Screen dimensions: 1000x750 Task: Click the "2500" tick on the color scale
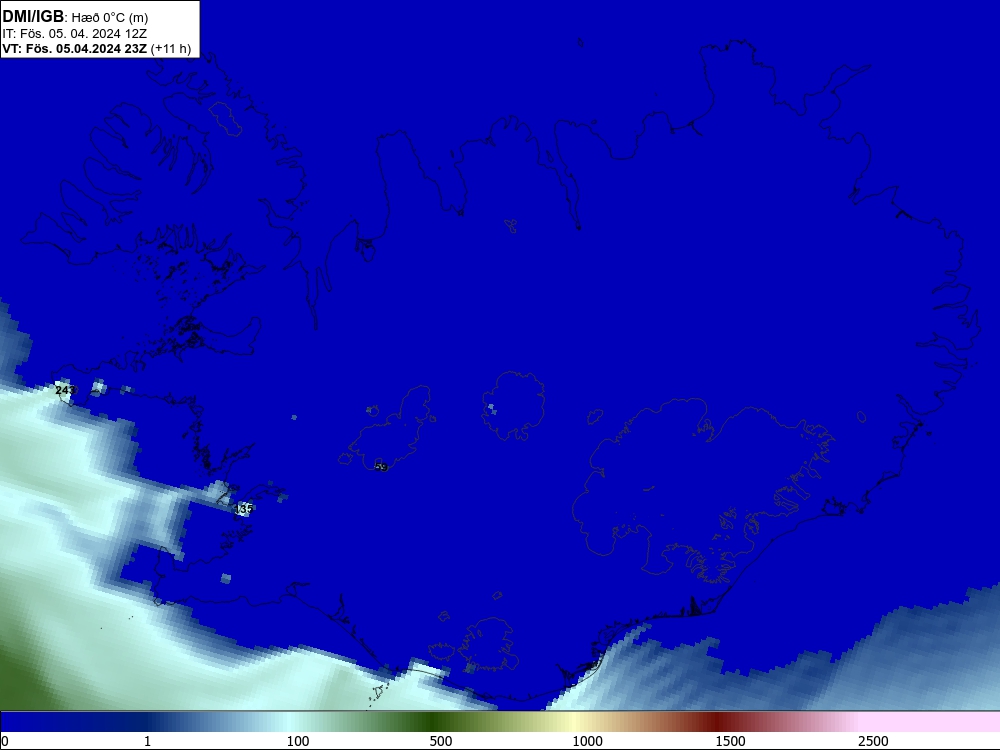pyautogui.click(x=873, y=741)
